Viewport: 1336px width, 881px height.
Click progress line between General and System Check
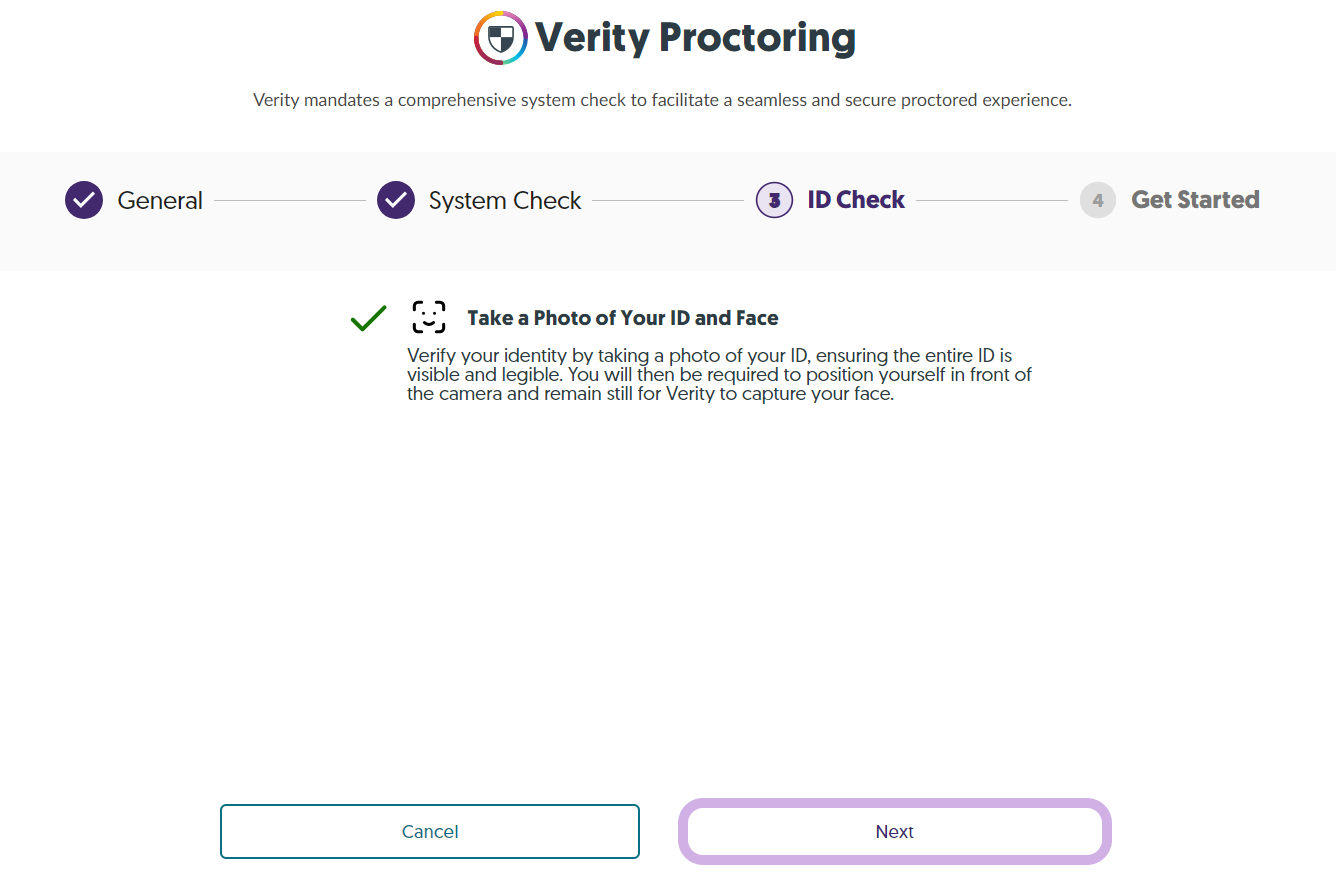coord(290,200)
